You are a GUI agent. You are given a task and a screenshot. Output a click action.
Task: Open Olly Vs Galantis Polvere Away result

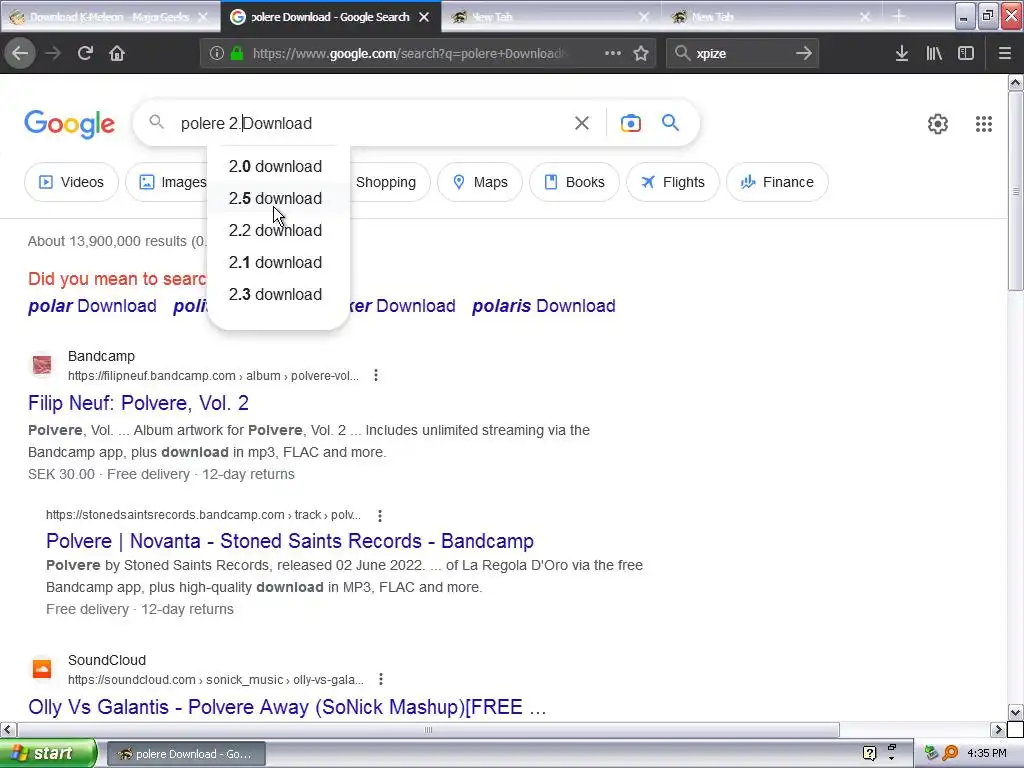point(287,707)
